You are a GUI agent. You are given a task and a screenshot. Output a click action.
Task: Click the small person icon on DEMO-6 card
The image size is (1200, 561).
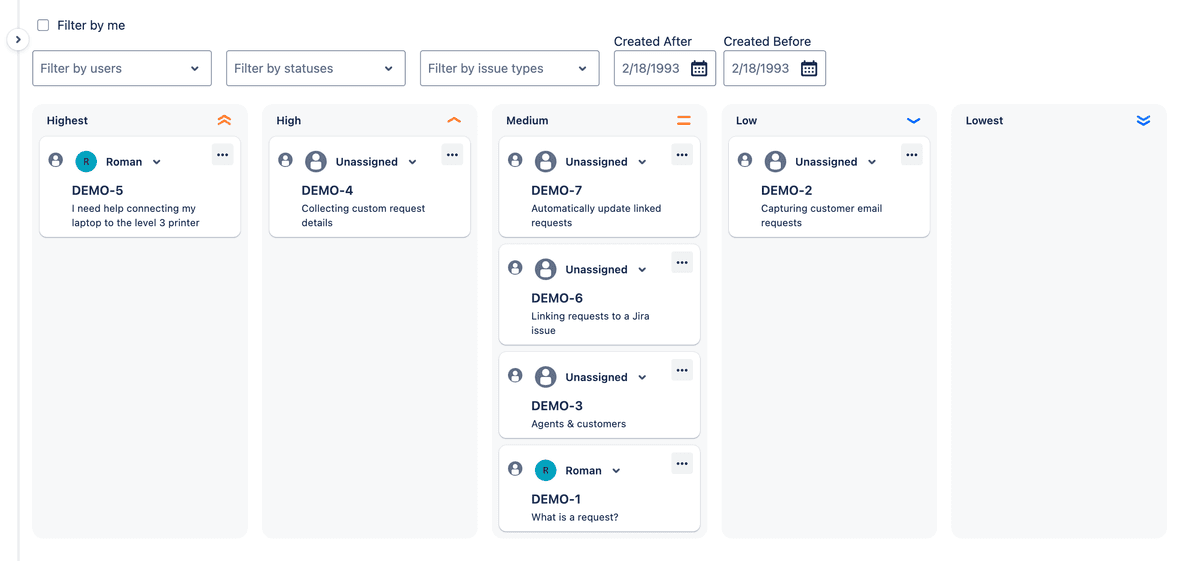coord(516,268)
